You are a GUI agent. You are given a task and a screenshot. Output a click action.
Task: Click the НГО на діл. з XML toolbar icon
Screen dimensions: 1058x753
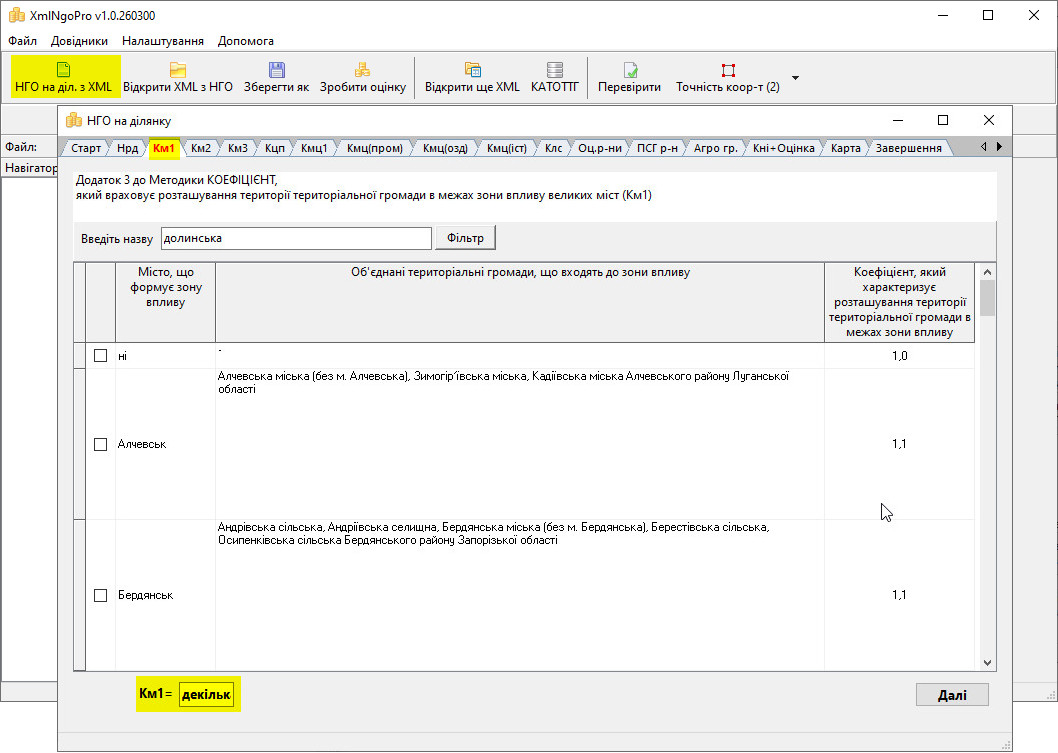click(64, 70)
